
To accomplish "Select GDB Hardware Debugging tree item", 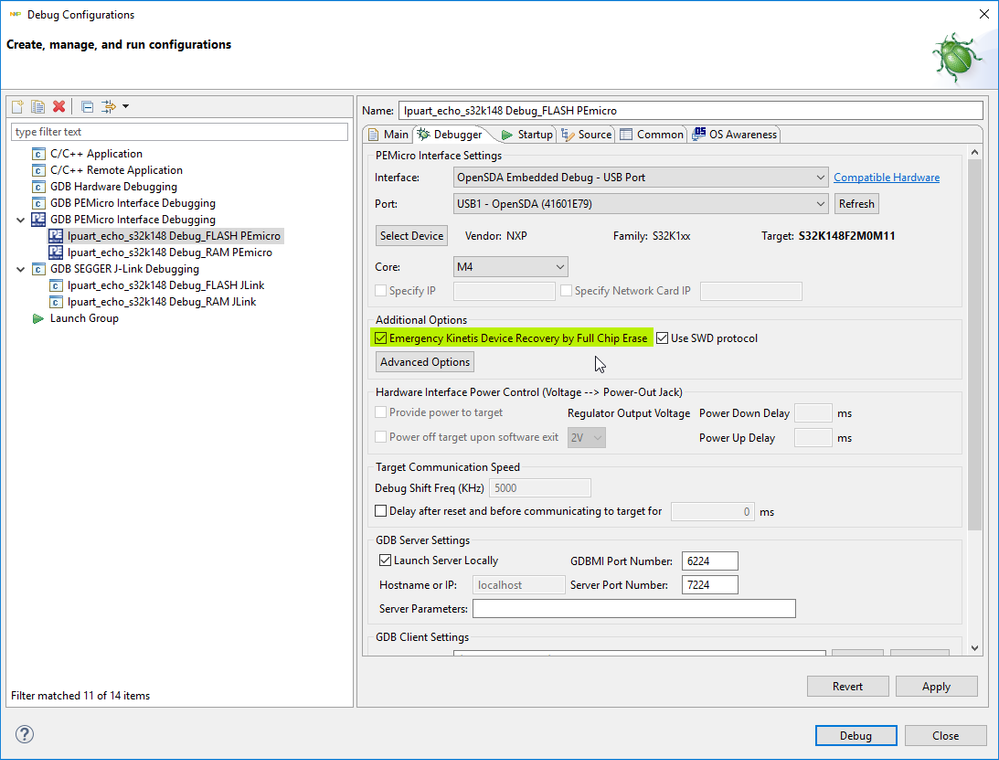I will coord(113,187).
